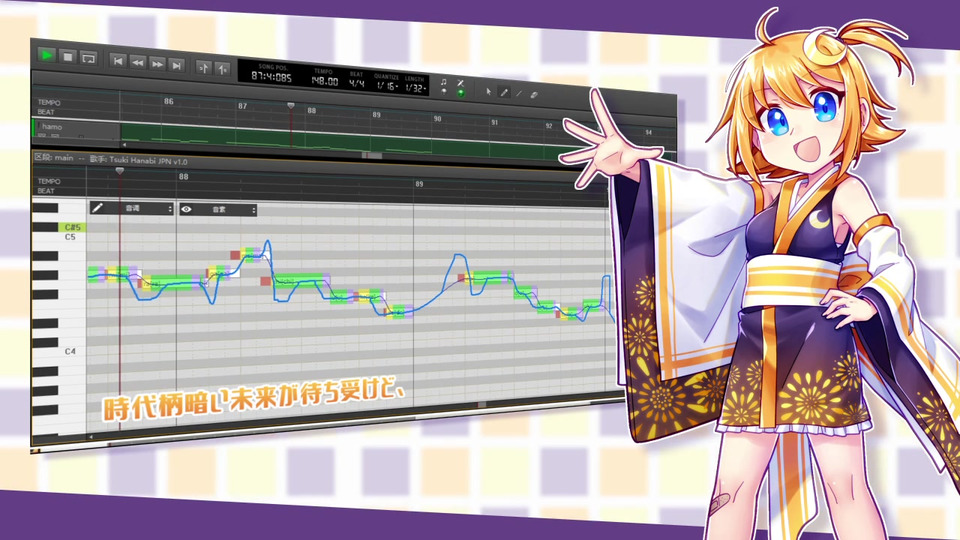Viewport: 960px width, 540px height.
Task: Click the track editor horizontal scrollbar thumb
Action: [372, 156]
